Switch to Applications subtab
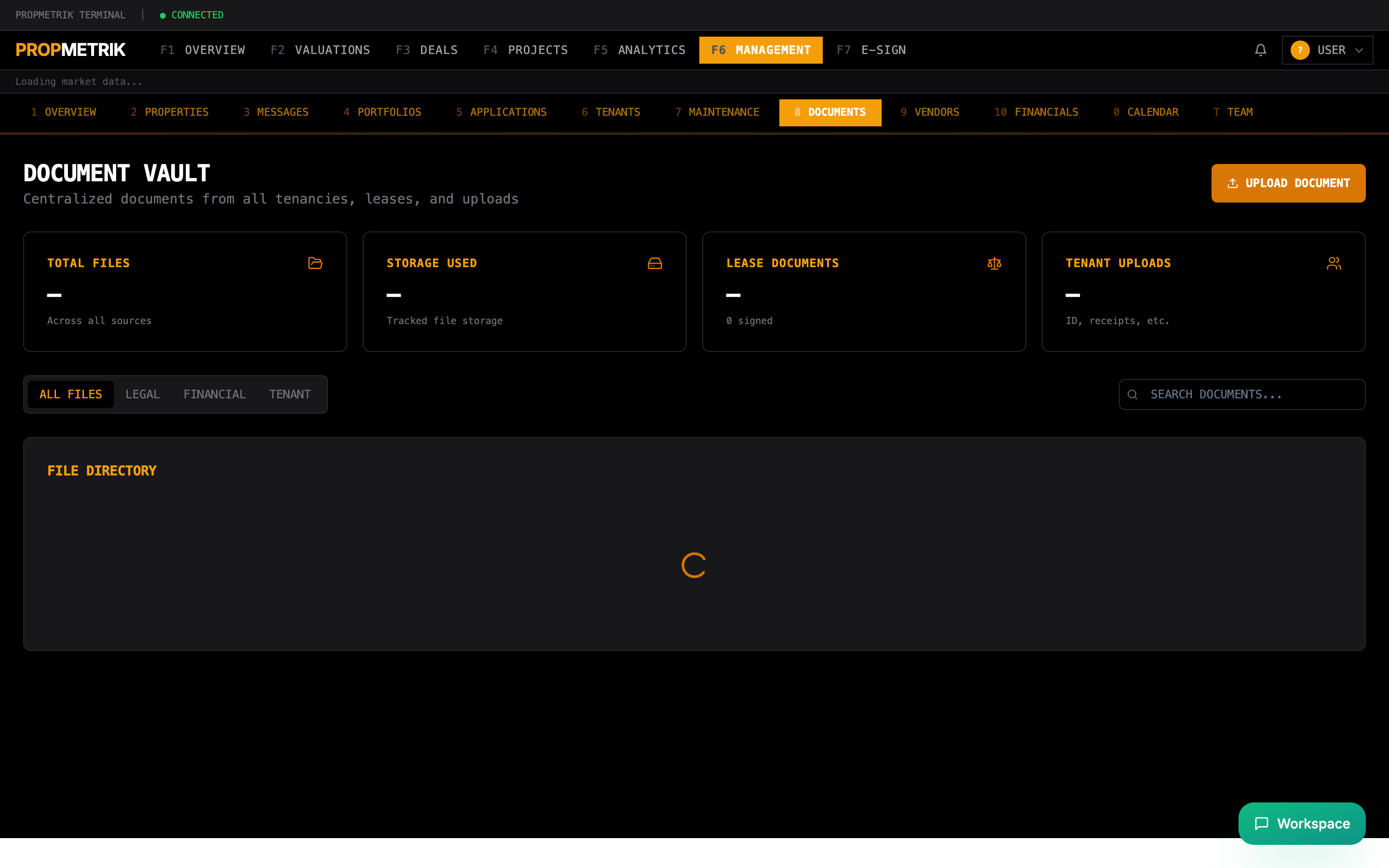This screenshot has width=1389, height=868. [x=501, y=112]
